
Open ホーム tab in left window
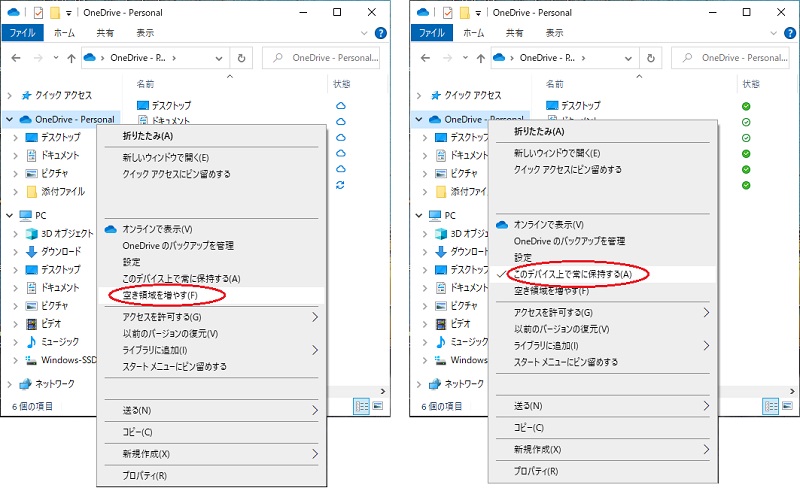tap(64, 33)
